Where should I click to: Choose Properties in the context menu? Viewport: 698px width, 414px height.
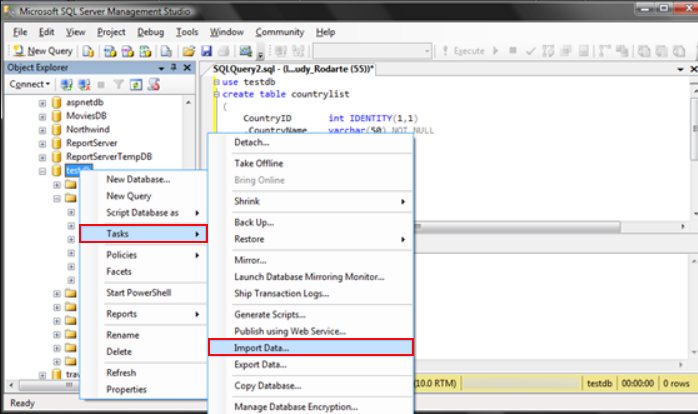coord(143,390)
